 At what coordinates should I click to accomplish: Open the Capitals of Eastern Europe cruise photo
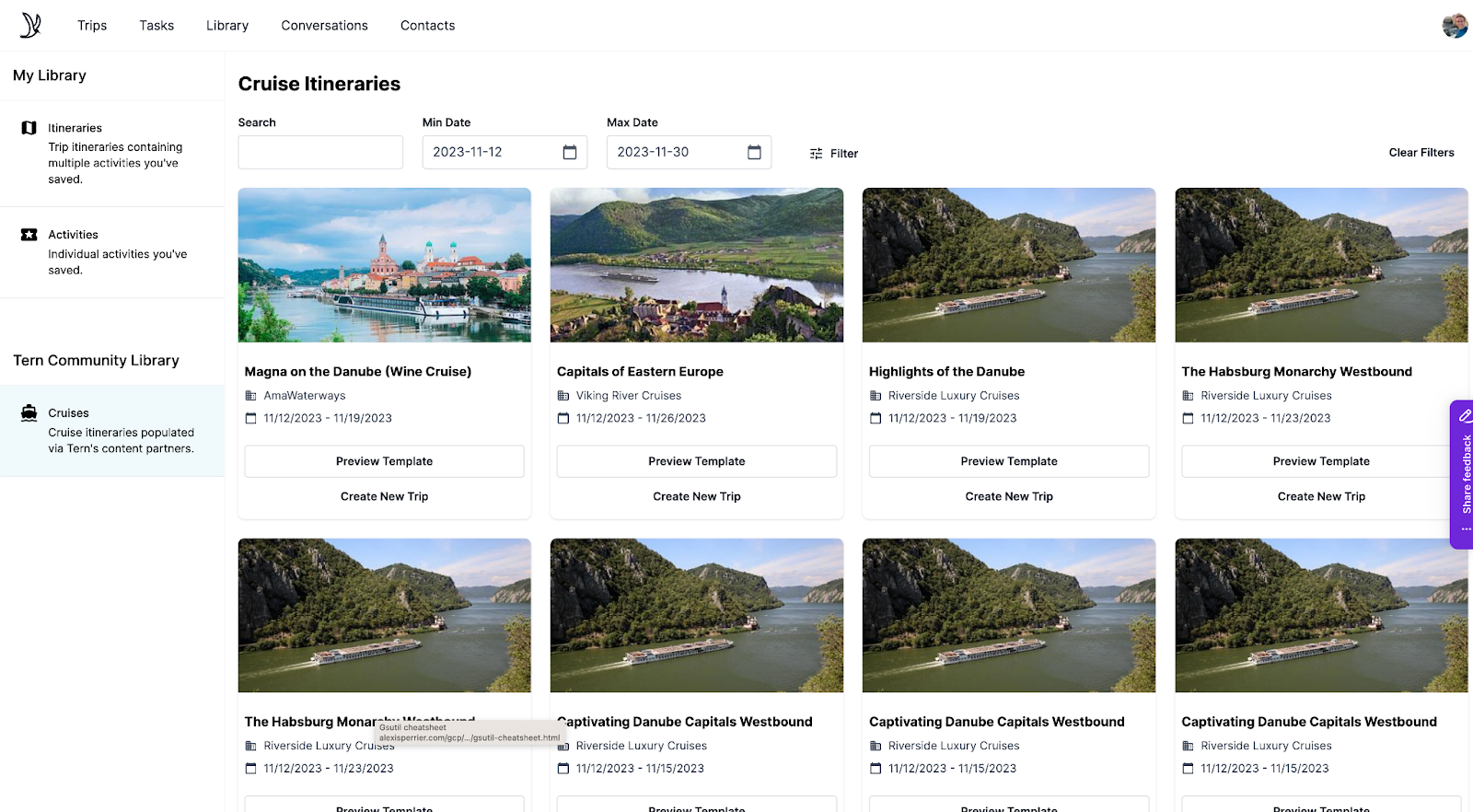click(697, 265)
